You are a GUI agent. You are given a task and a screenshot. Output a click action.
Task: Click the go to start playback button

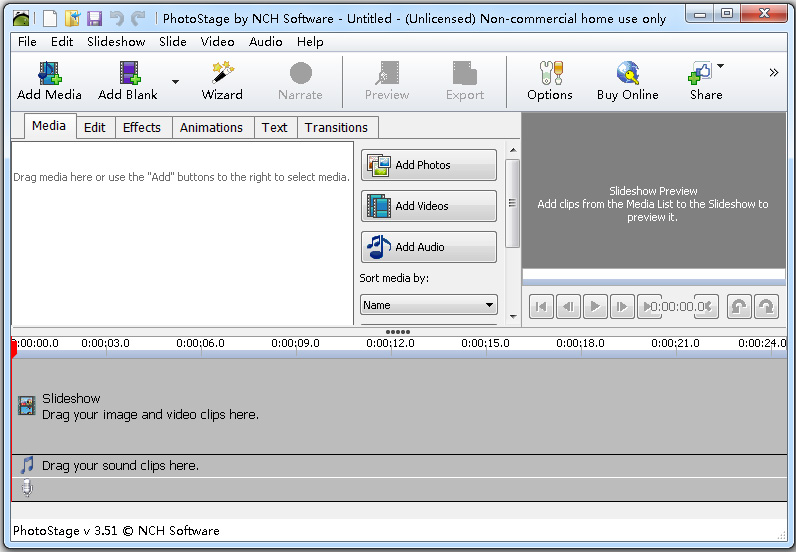541,307
